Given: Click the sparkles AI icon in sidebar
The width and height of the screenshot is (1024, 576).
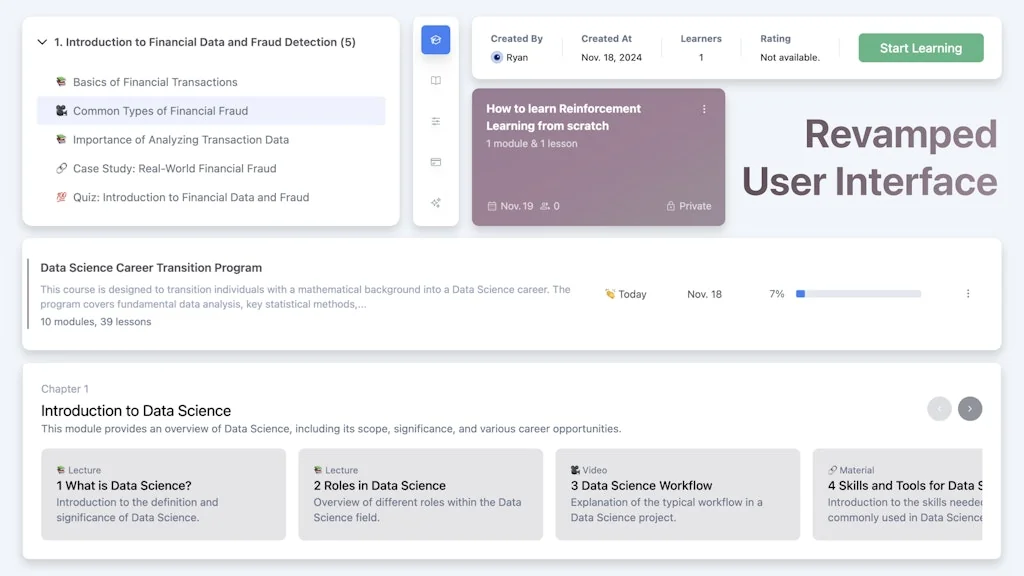Looking at the screenshot, I should tap(435, 203).
